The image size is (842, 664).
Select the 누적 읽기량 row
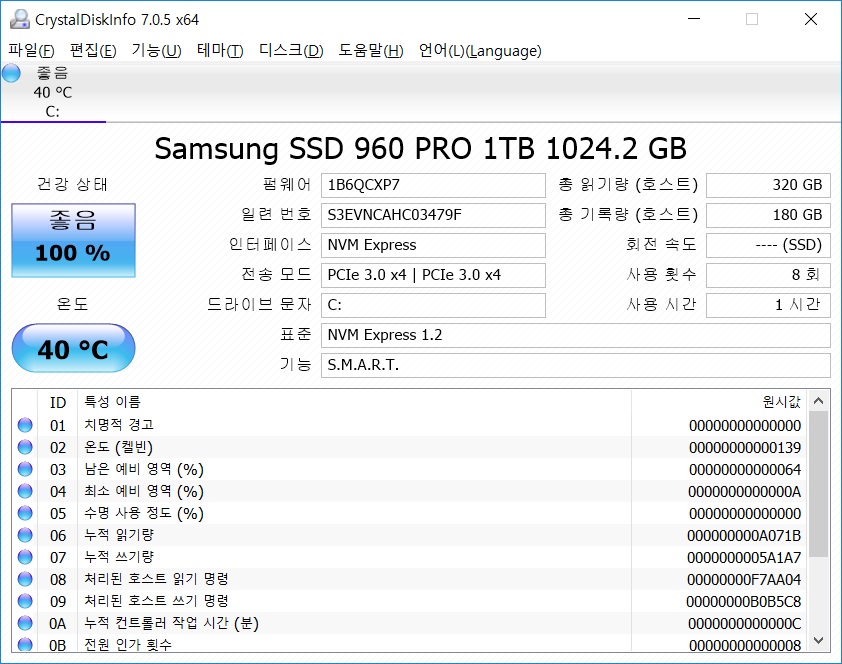coord(410,535)
